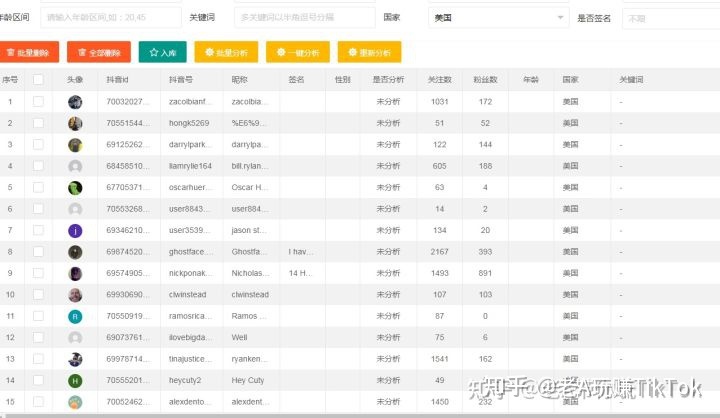This screenshot has height=418, width=720.
Task: Open avatar of ghostface row
Action: (75, 252)
